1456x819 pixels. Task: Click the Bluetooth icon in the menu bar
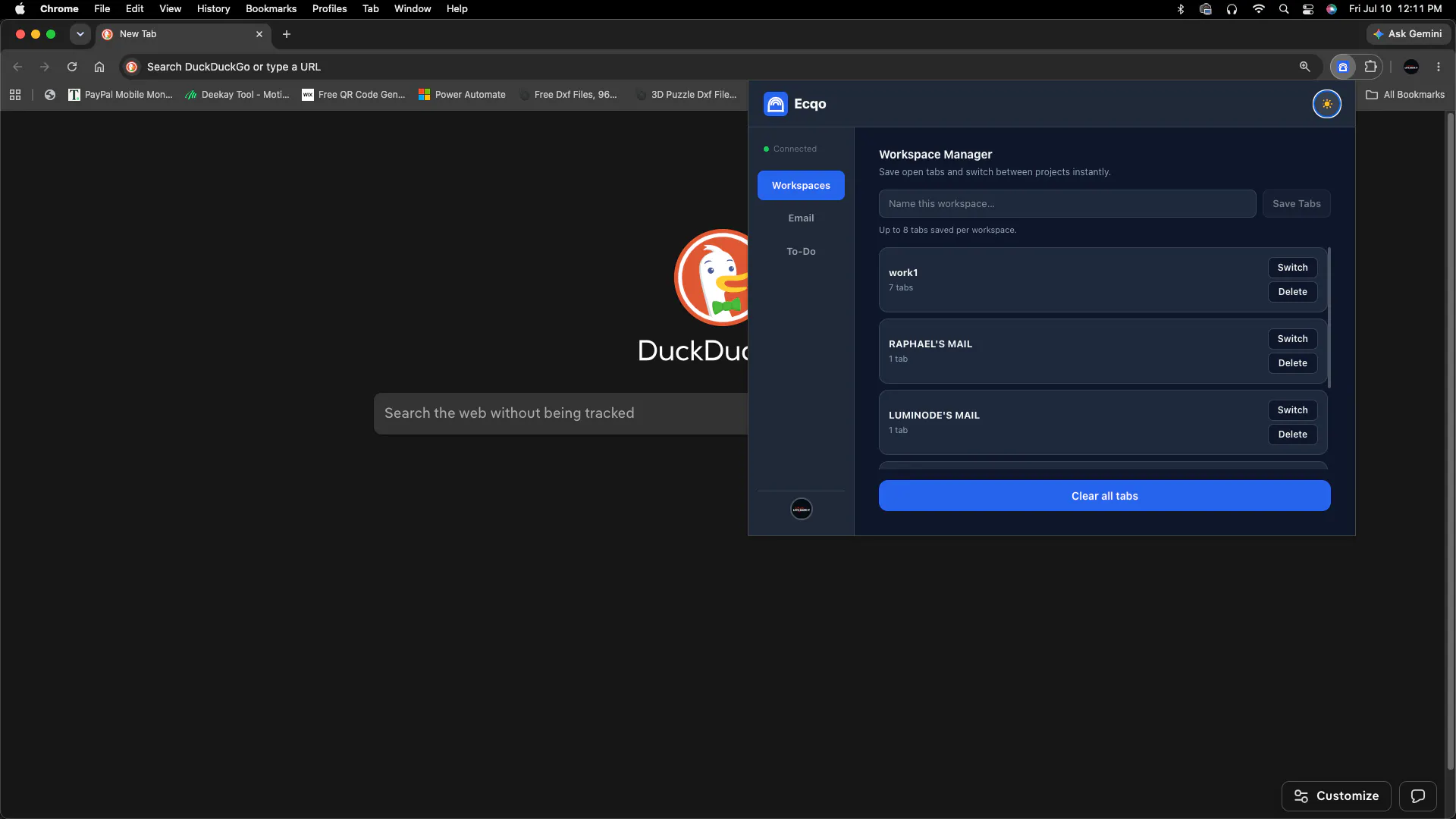(1181, 9)
